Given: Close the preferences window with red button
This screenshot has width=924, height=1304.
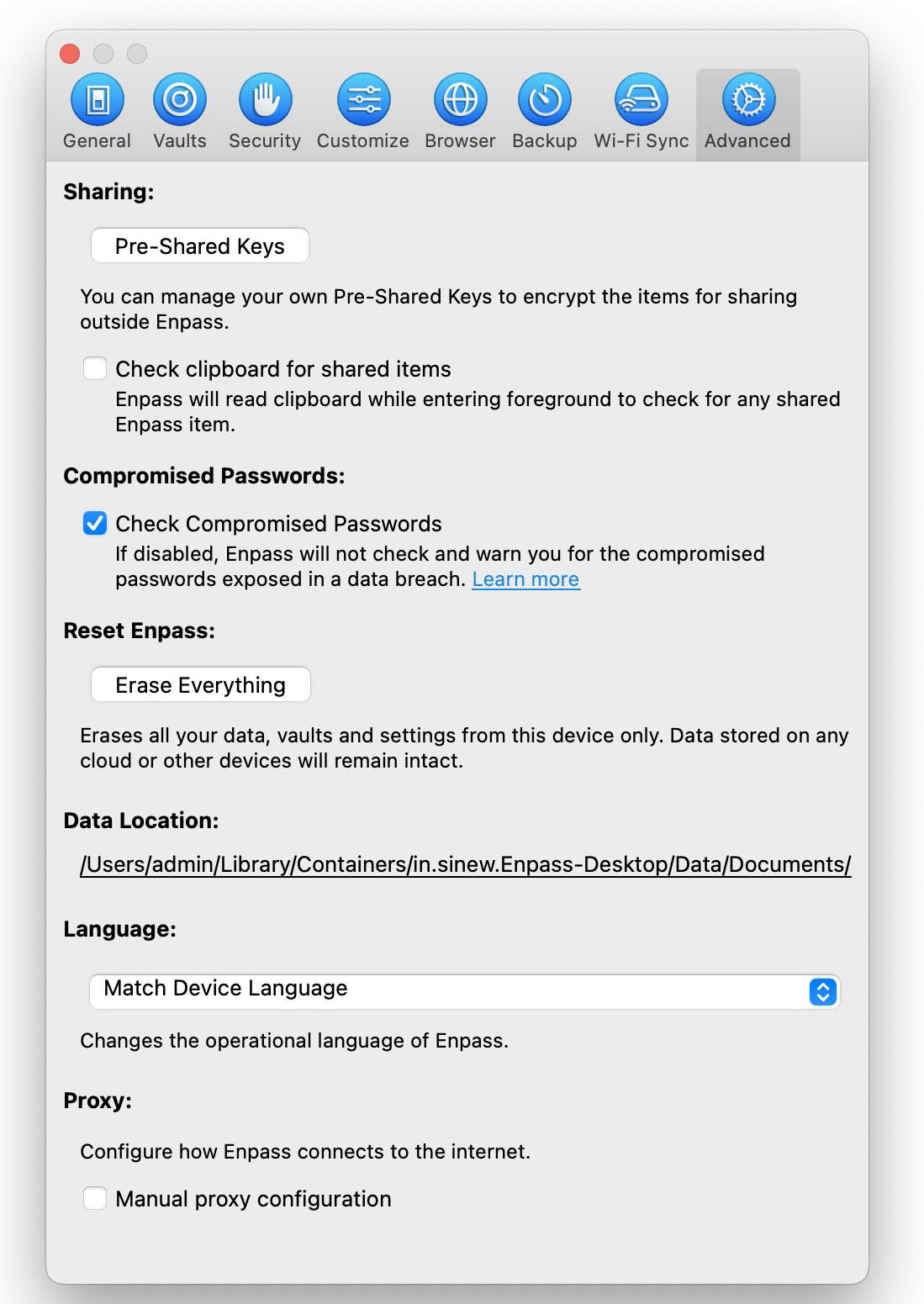Looking at the screenshot, I should [71, 54].
